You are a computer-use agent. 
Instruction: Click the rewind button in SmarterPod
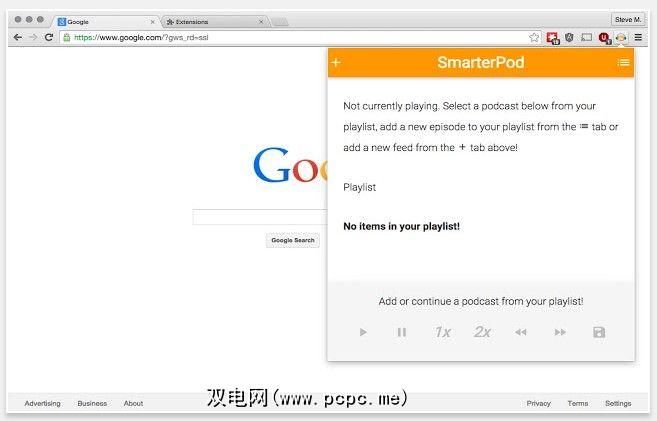tap(520, 332)
